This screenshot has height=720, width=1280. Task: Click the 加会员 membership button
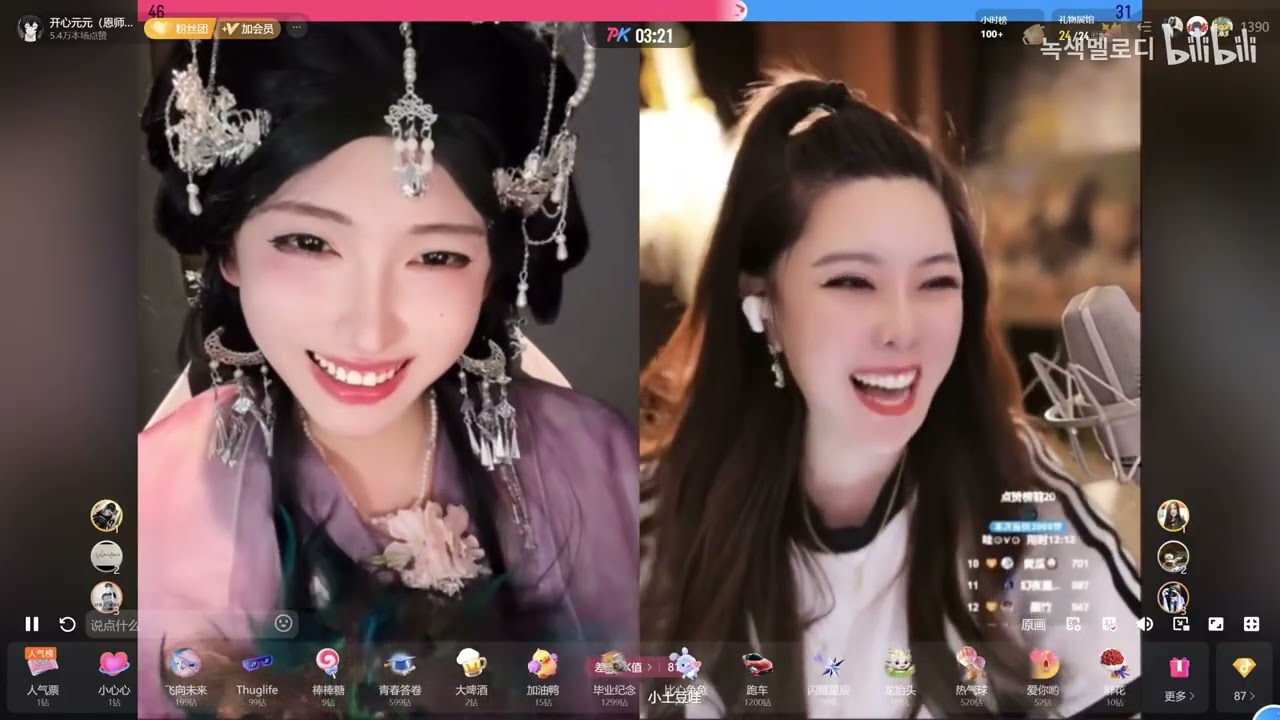click(250, 29)
